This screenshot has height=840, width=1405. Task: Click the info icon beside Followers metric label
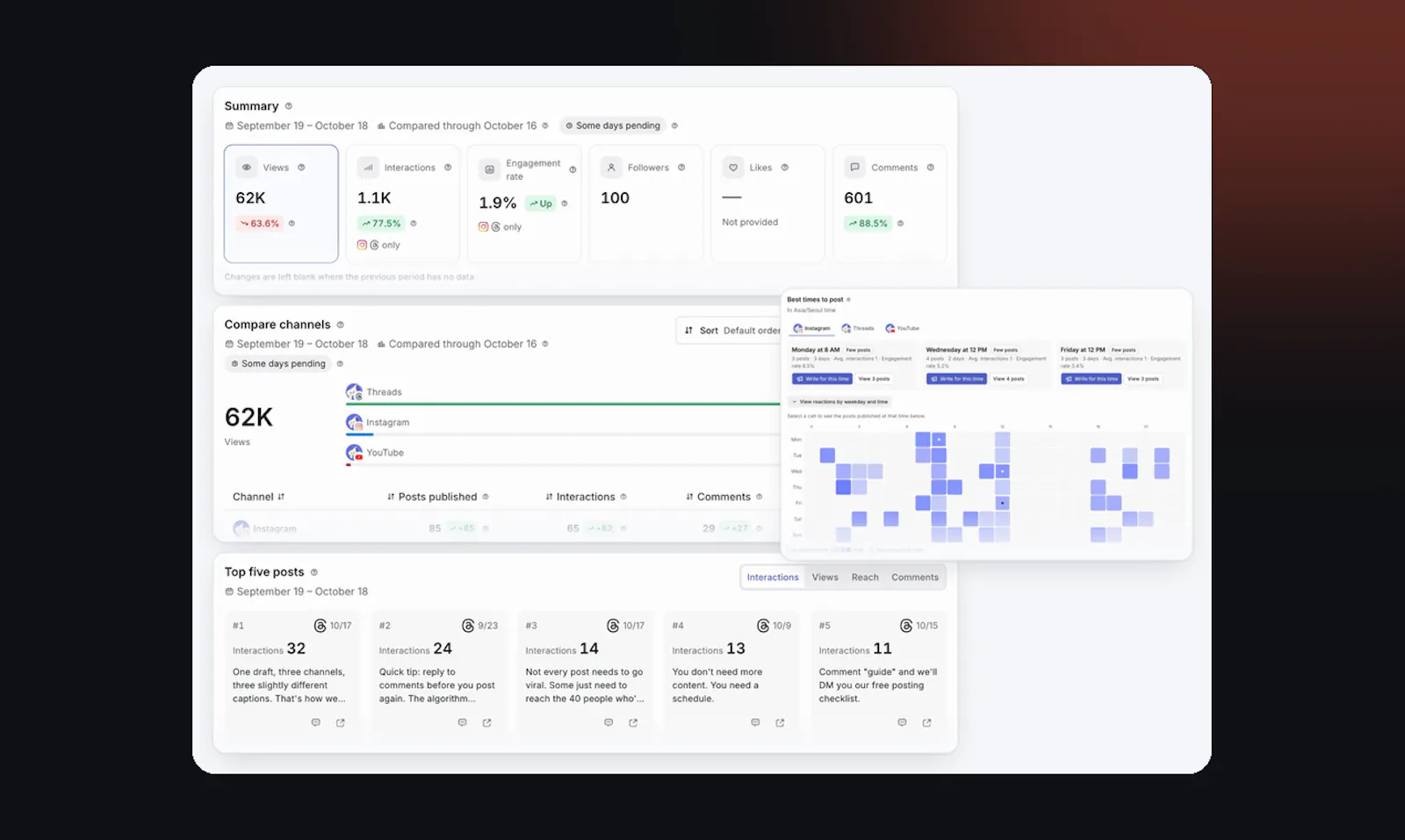[x=681, y=168]
